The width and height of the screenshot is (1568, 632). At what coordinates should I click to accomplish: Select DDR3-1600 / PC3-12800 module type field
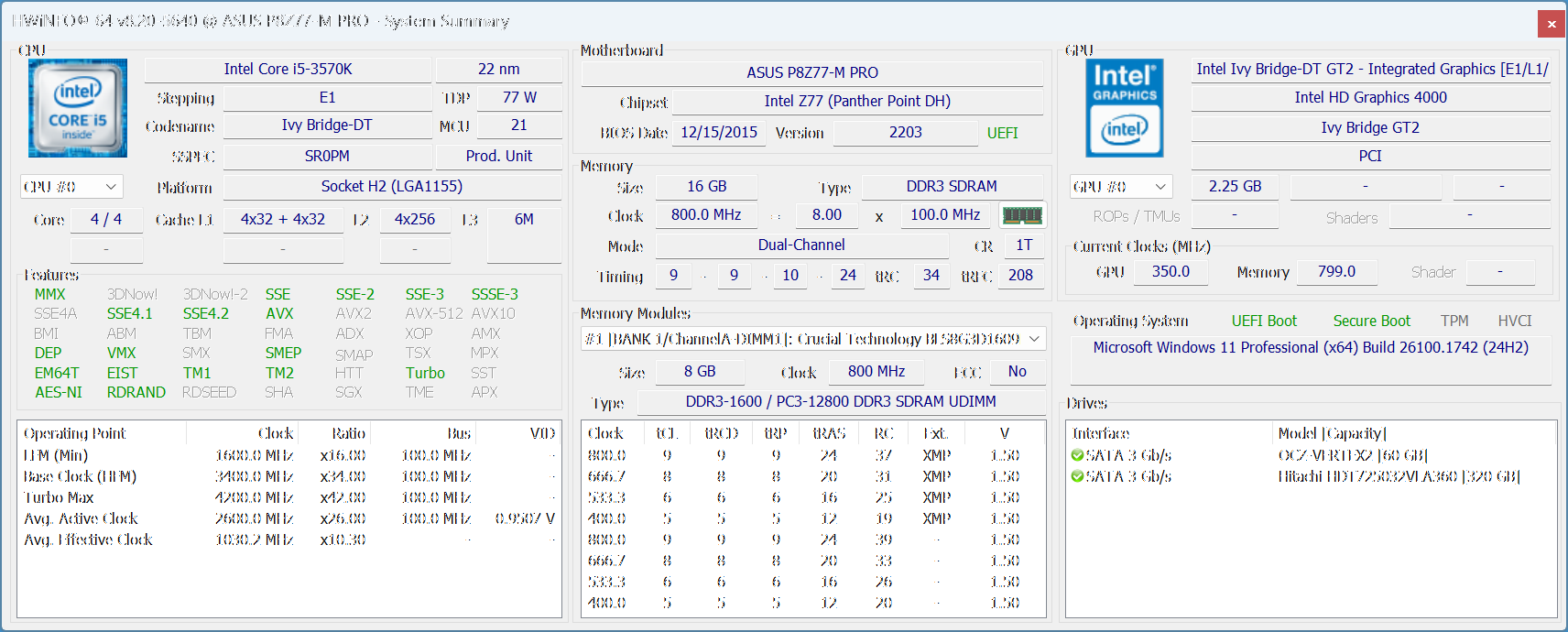(x=841, y=402)
